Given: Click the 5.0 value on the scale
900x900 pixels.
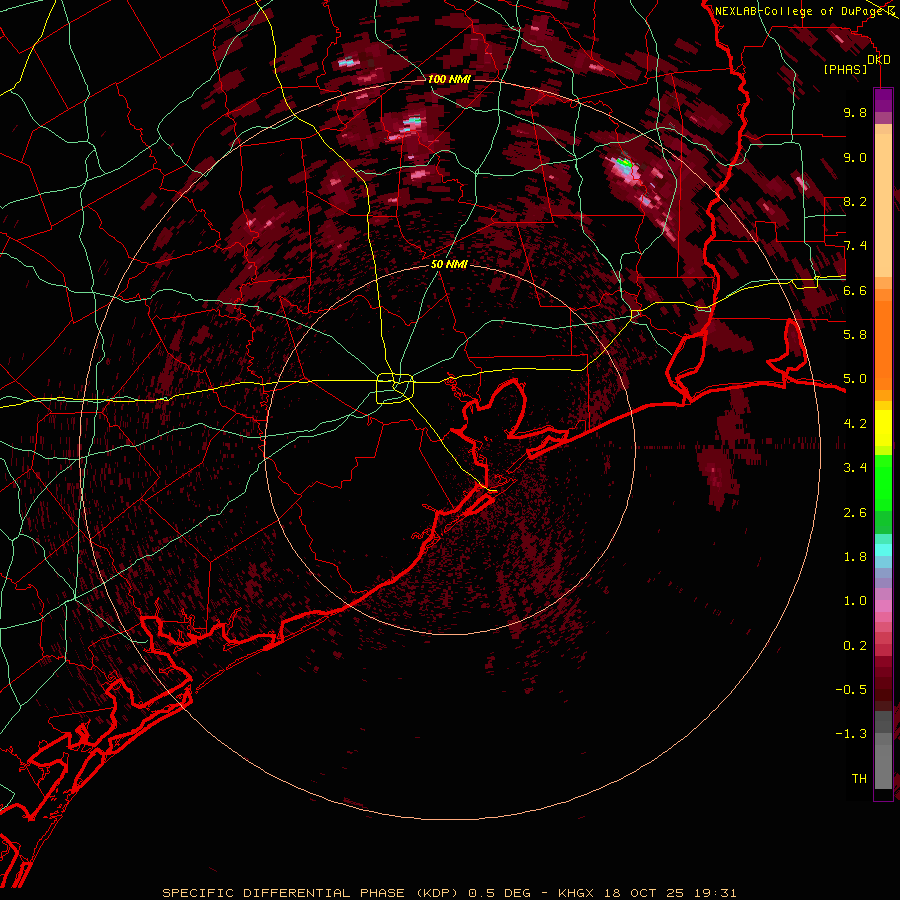Looking at the screenshot, I should click(x=855, y=379).
